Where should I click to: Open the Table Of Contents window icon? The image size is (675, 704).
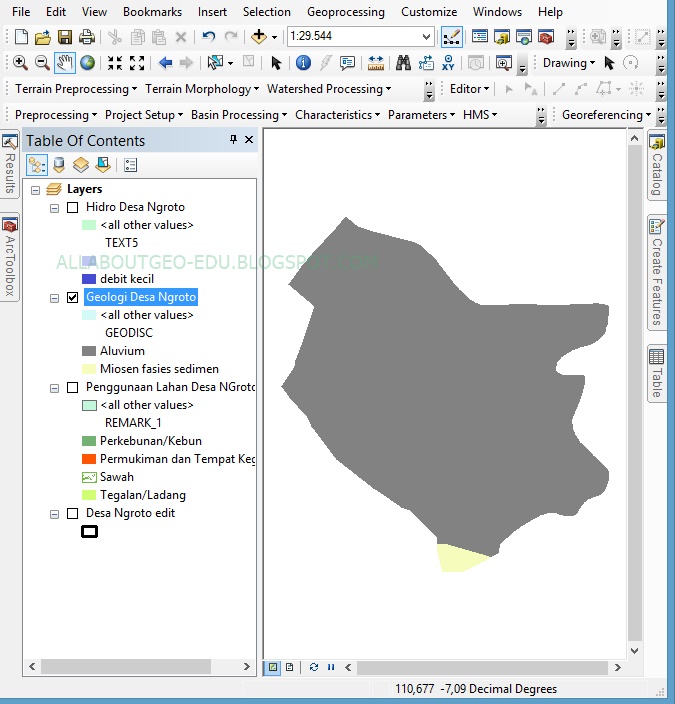point(480,37)
